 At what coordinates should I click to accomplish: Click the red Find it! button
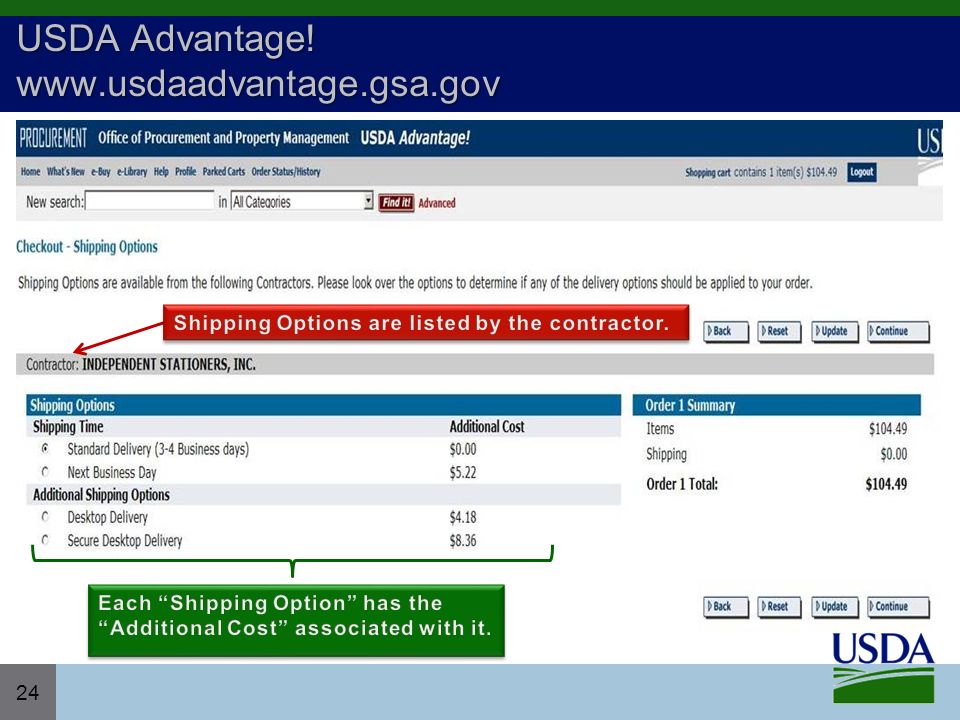pos(396,203)
